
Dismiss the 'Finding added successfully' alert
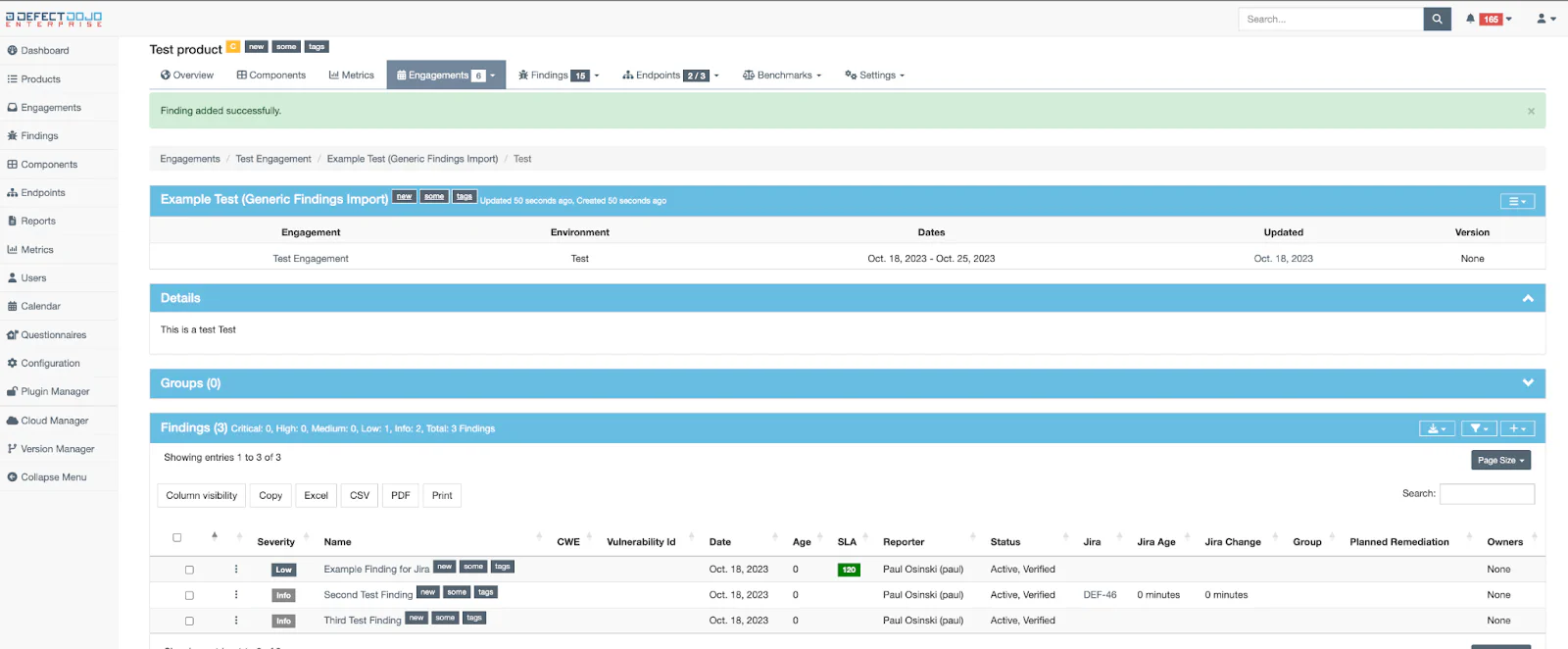[x=1531, y=111]
